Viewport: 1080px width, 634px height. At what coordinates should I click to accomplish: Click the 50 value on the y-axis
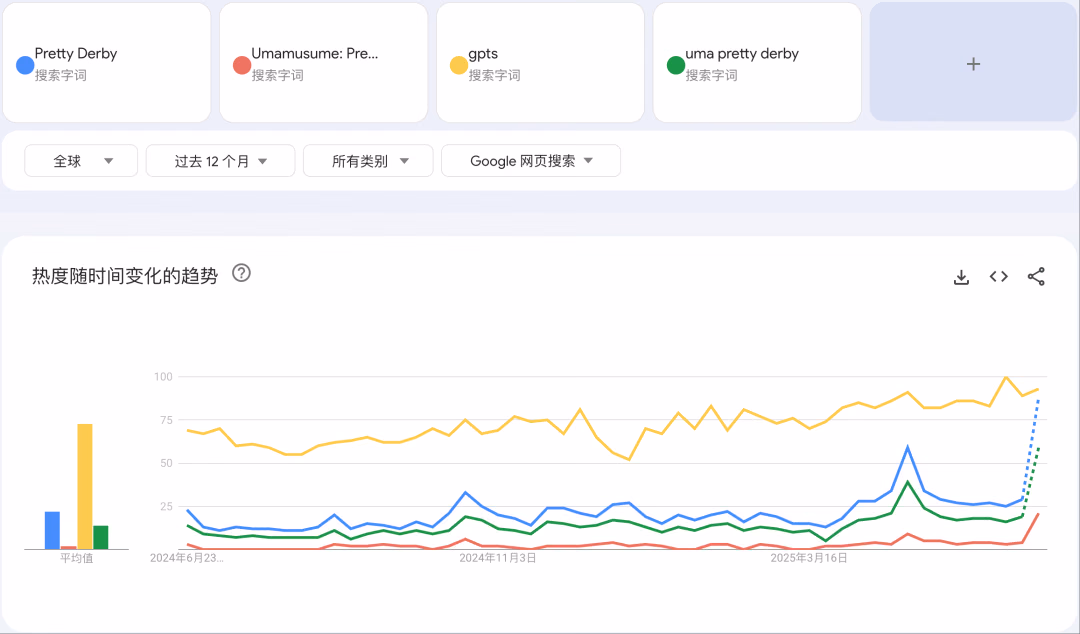click(166, 463)
